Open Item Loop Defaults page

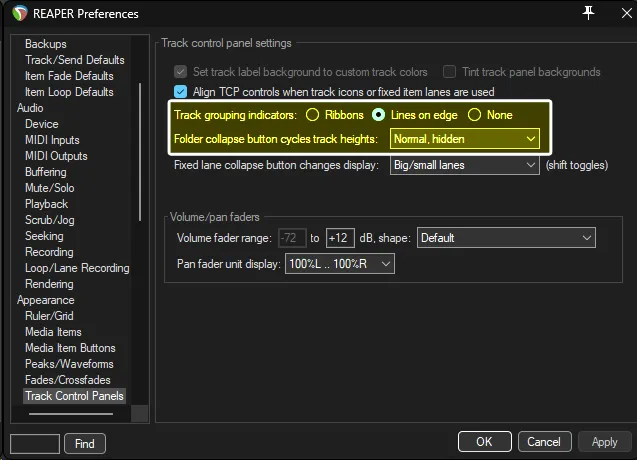click(69, 92)
